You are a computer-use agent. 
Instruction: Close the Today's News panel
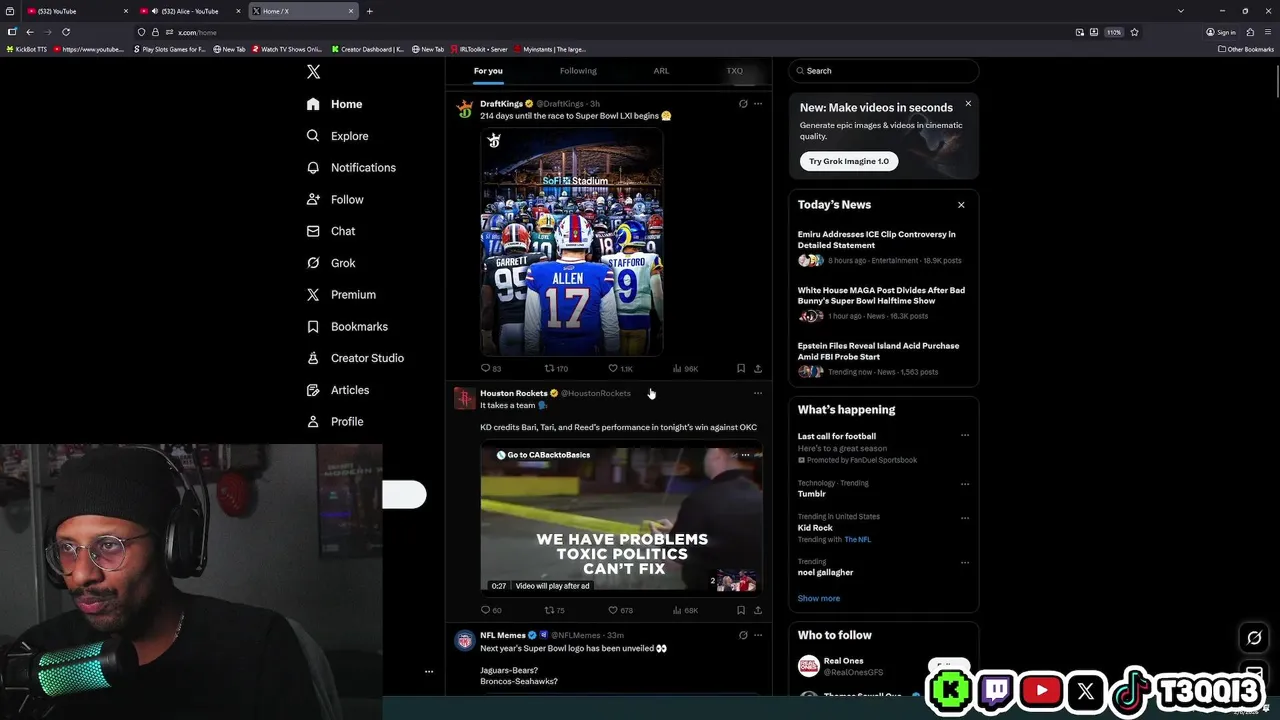(x=961, y=205)
